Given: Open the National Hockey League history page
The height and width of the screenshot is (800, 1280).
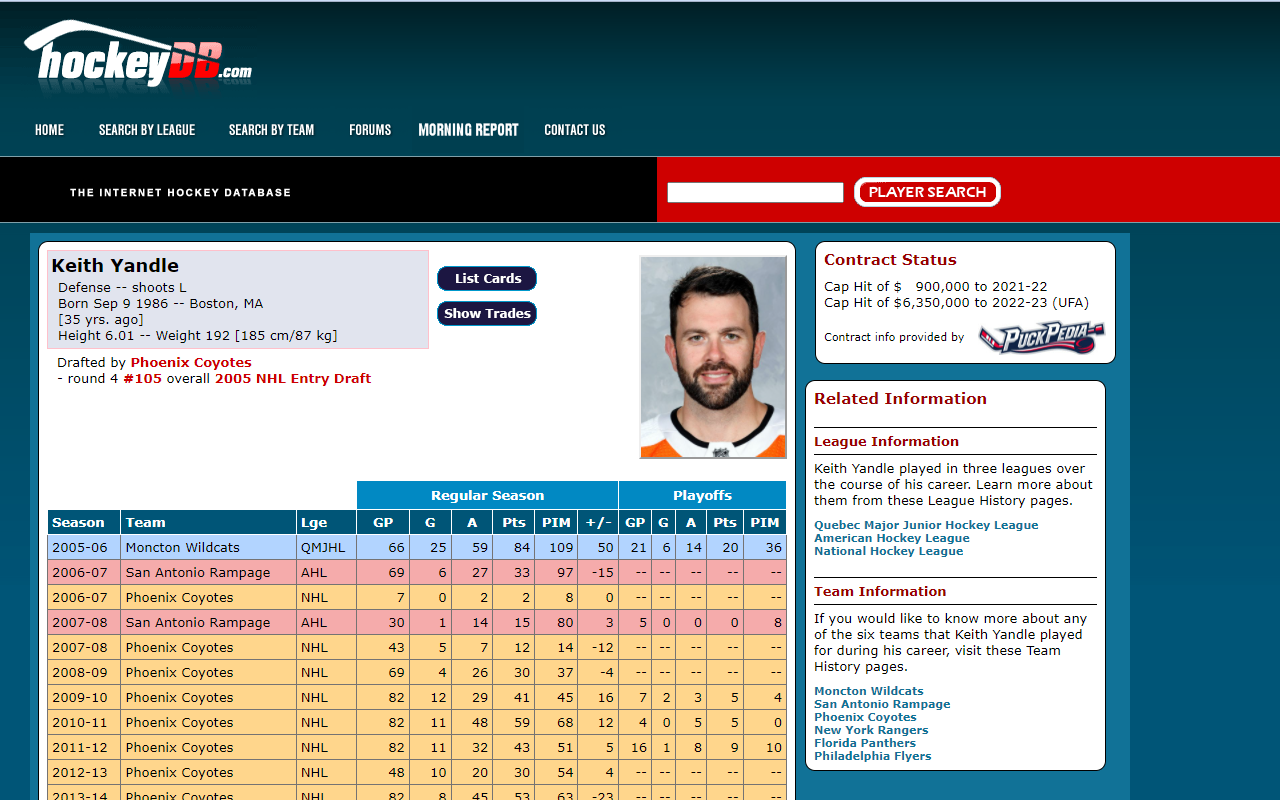Looking at the screenshot, I should click(x=889, y=550).
